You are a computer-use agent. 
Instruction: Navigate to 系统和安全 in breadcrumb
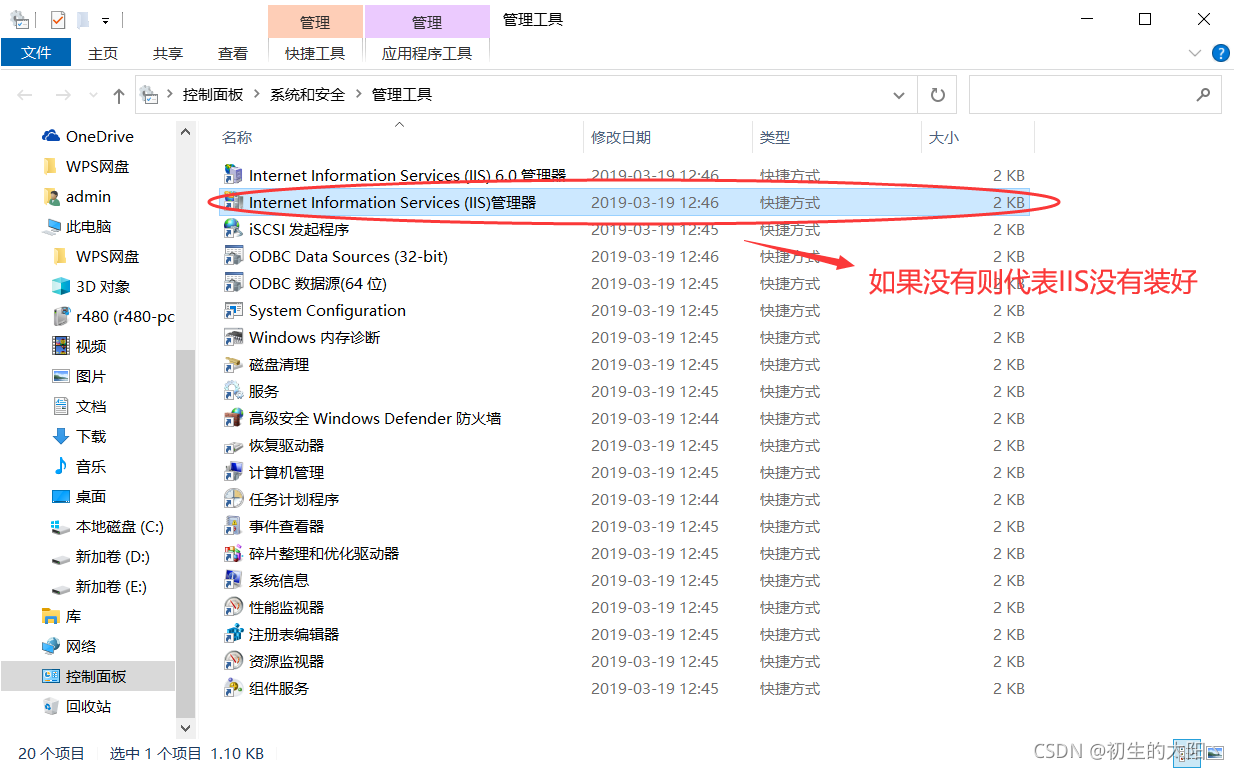pyautogui.click(x=307, y=94)
